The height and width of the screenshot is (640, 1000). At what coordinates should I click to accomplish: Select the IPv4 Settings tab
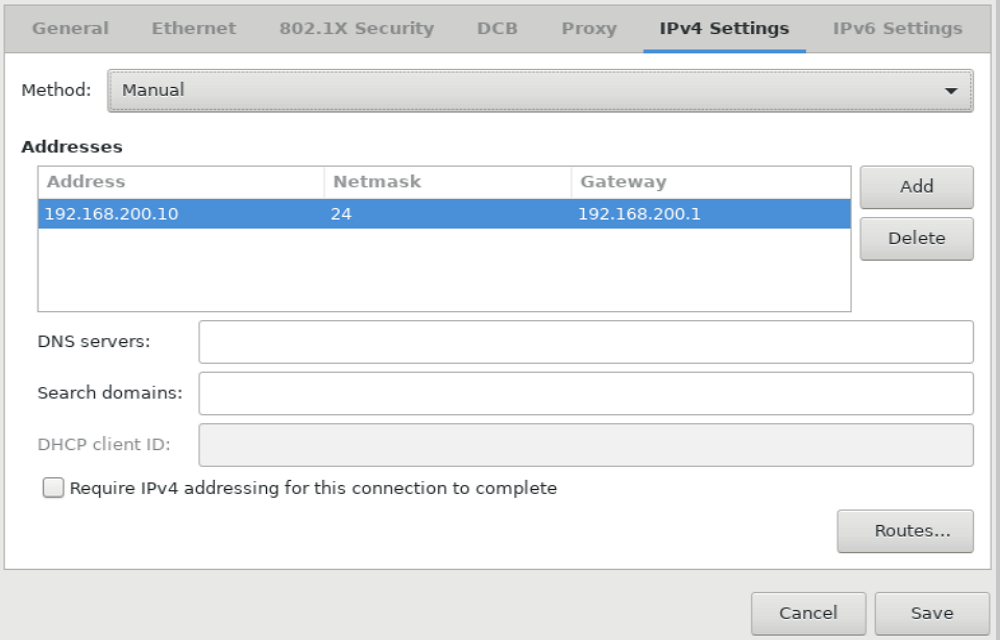(x=724, y=28)
